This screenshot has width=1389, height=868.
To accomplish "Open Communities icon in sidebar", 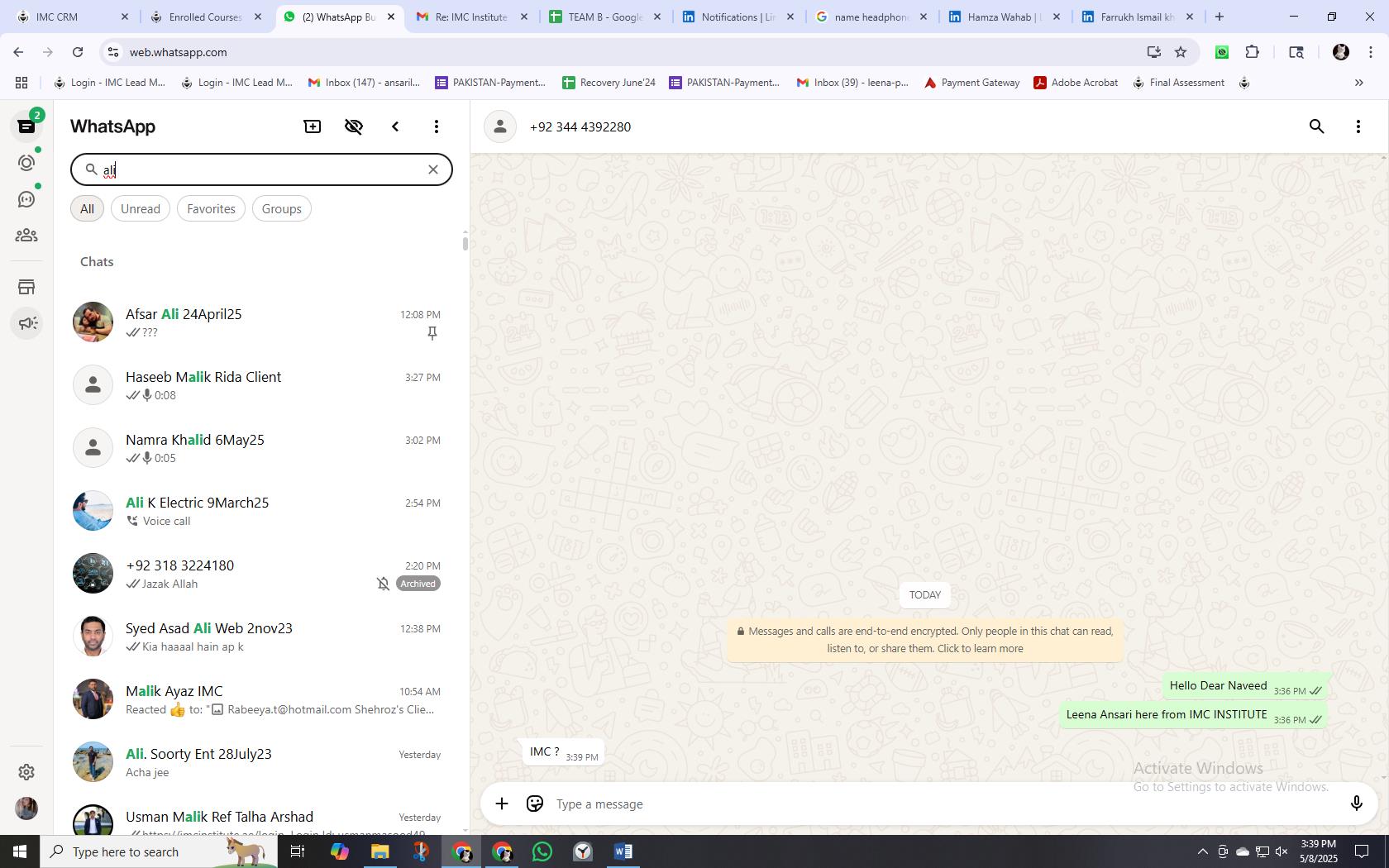I will tap(26, 236).
